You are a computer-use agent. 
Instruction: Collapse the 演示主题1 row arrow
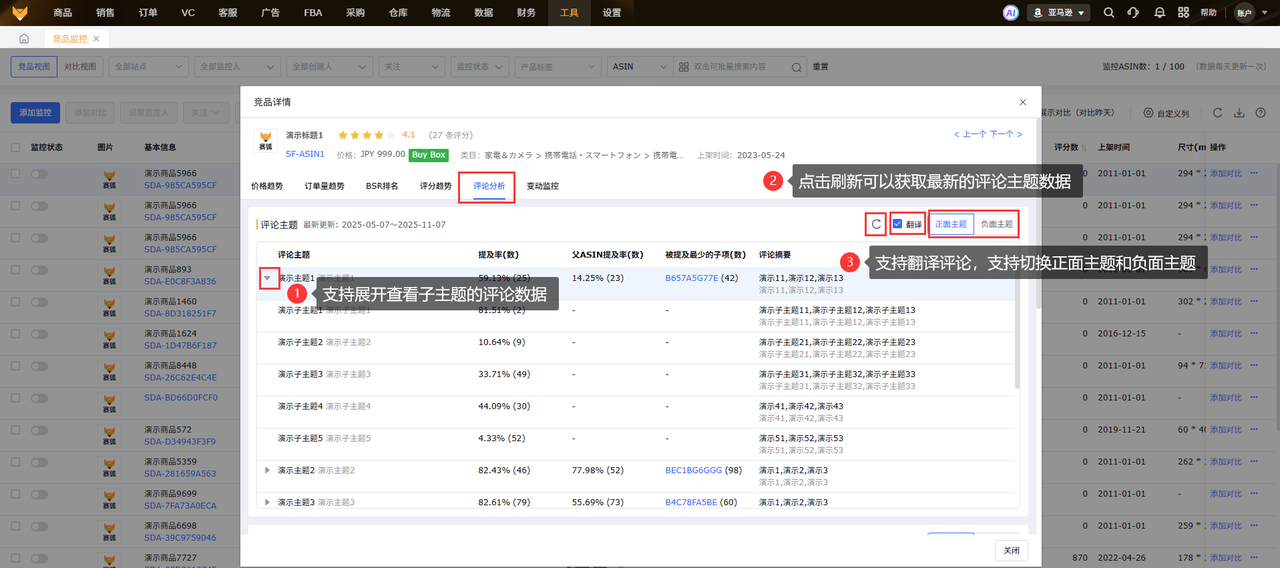(268, 278)
